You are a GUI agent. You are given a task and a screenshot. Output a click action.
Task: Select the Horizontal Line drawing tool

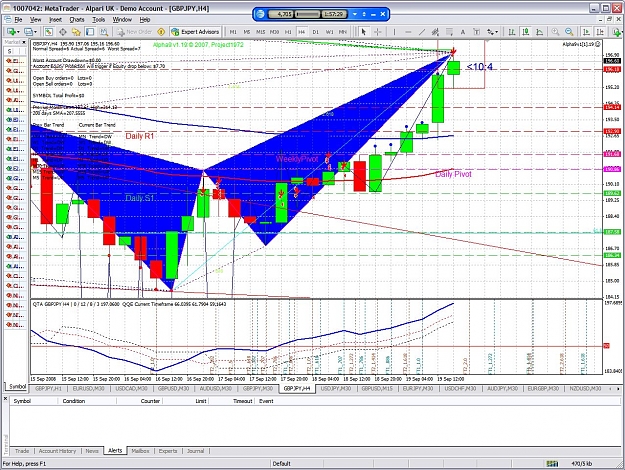408,32
